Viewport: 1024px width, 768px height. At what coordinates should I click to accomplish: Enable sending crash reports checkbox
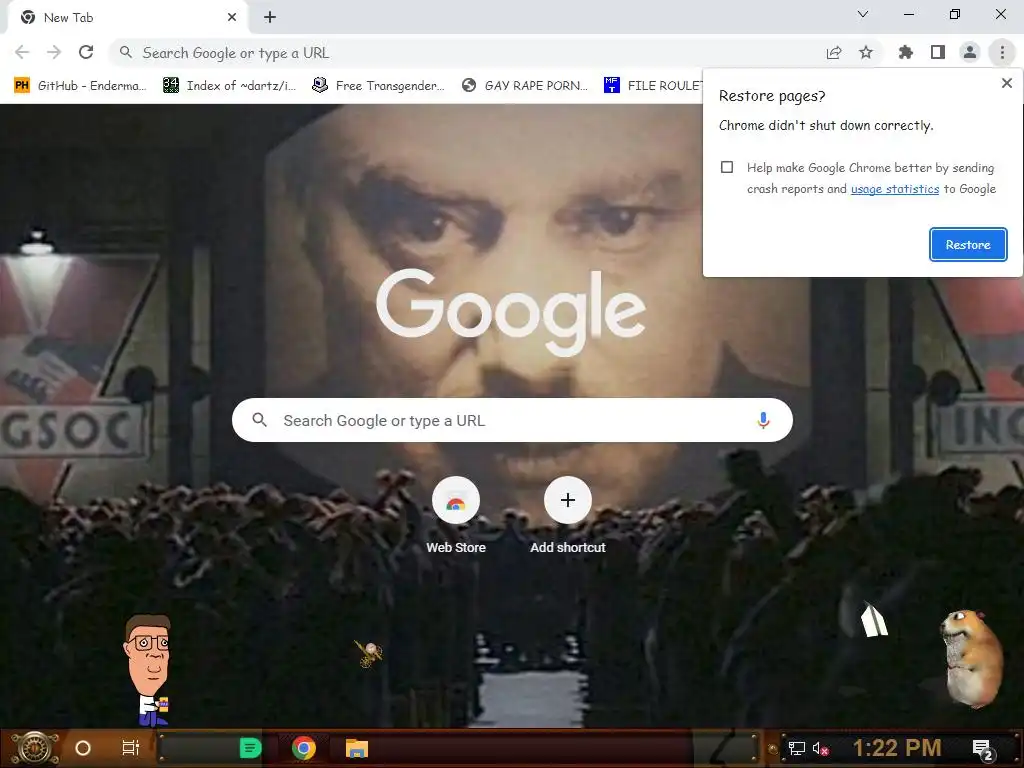tap(727, 167)
